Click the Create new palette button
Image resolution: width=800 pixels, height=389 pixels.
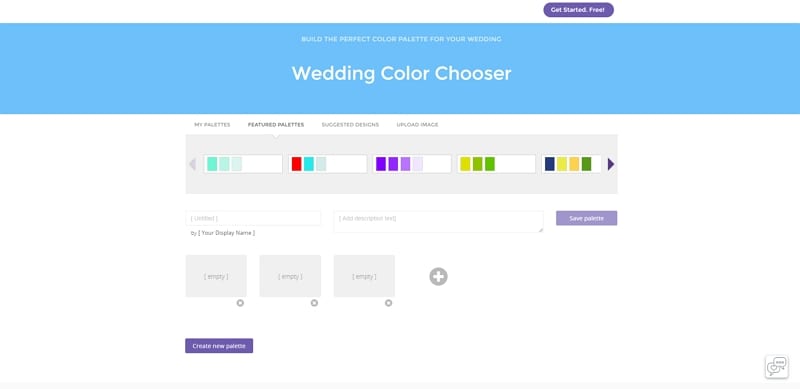(x=219, y=346)
